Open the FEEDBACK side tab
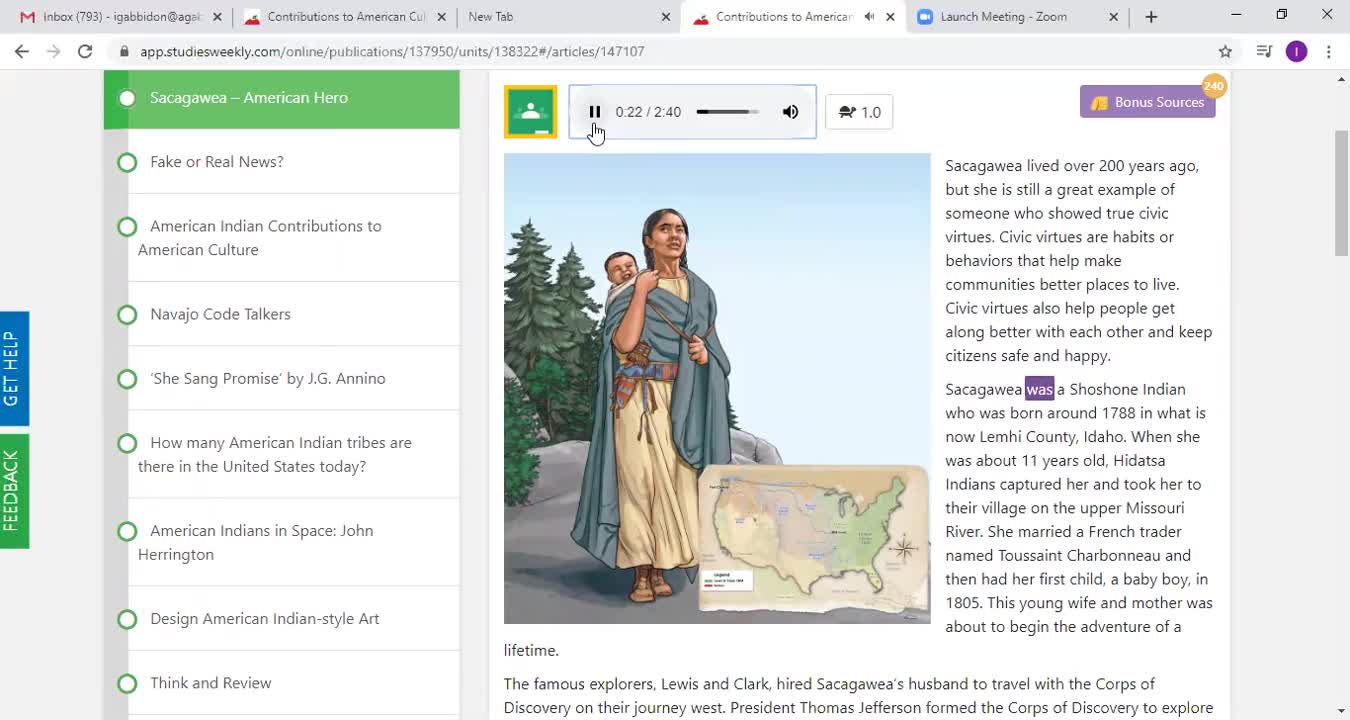Viewport: 1350px width, 720px height. (14, 491)
